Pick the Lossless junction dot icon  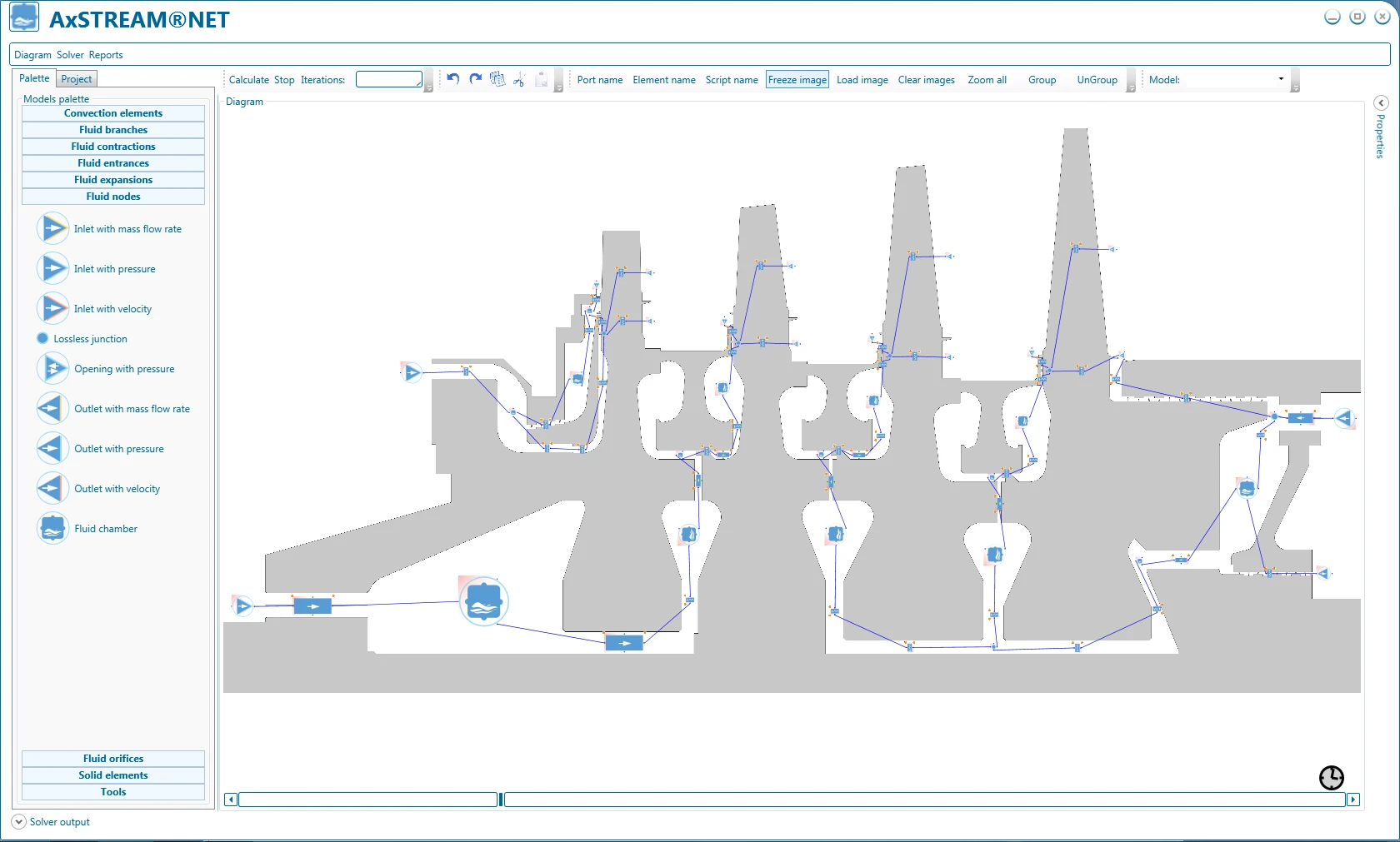(x=42, y=338)
